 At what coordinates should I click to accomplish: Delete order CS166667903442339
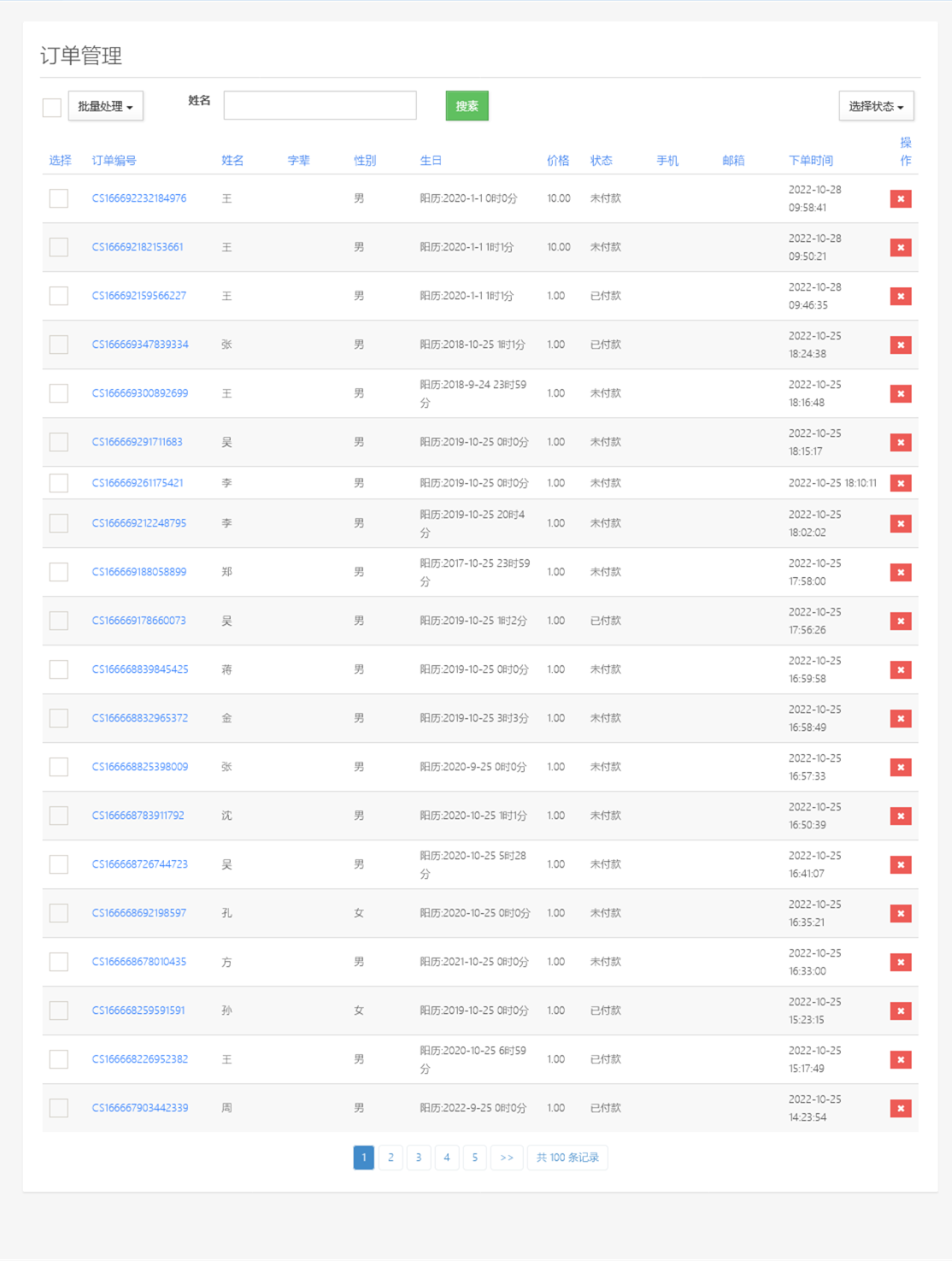(901, 1108)
